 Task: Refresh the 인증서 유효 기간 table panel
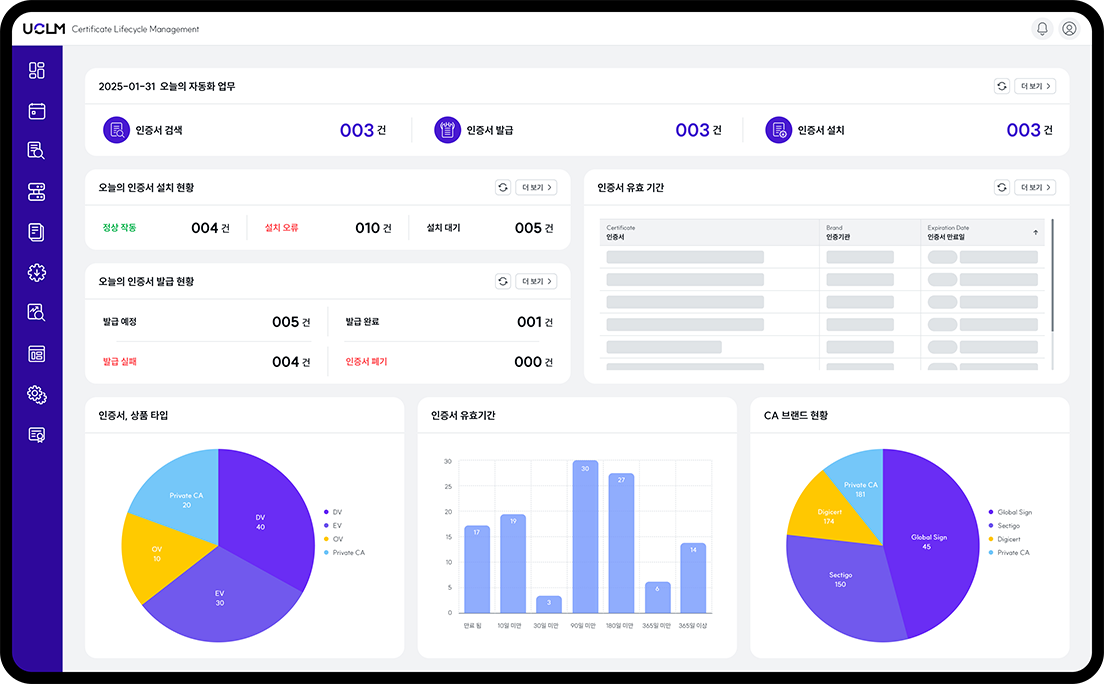pyautogui.click(x=1001, y=188)
